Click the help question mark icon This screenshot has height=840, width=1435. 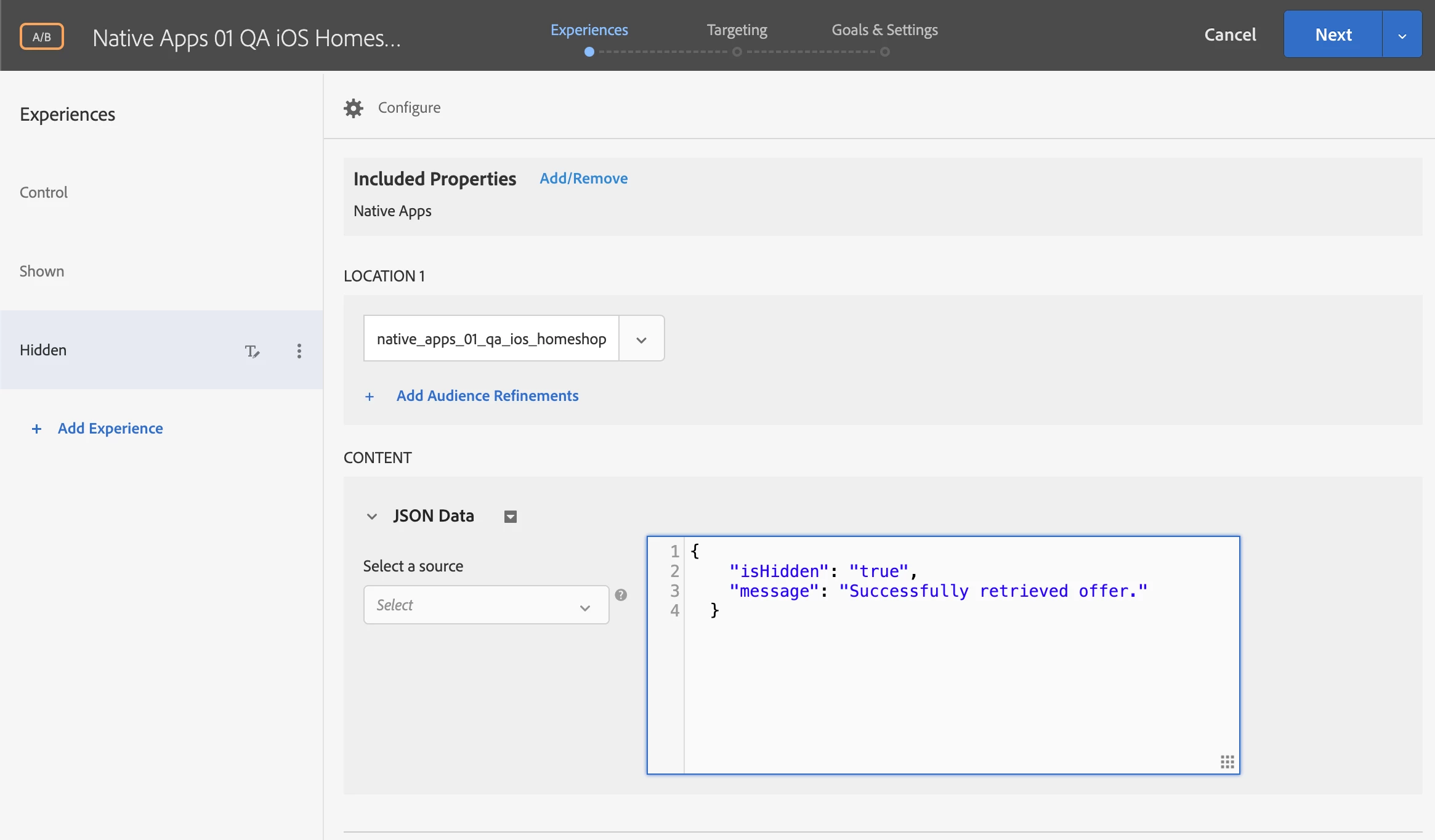[x=621, y=595]
